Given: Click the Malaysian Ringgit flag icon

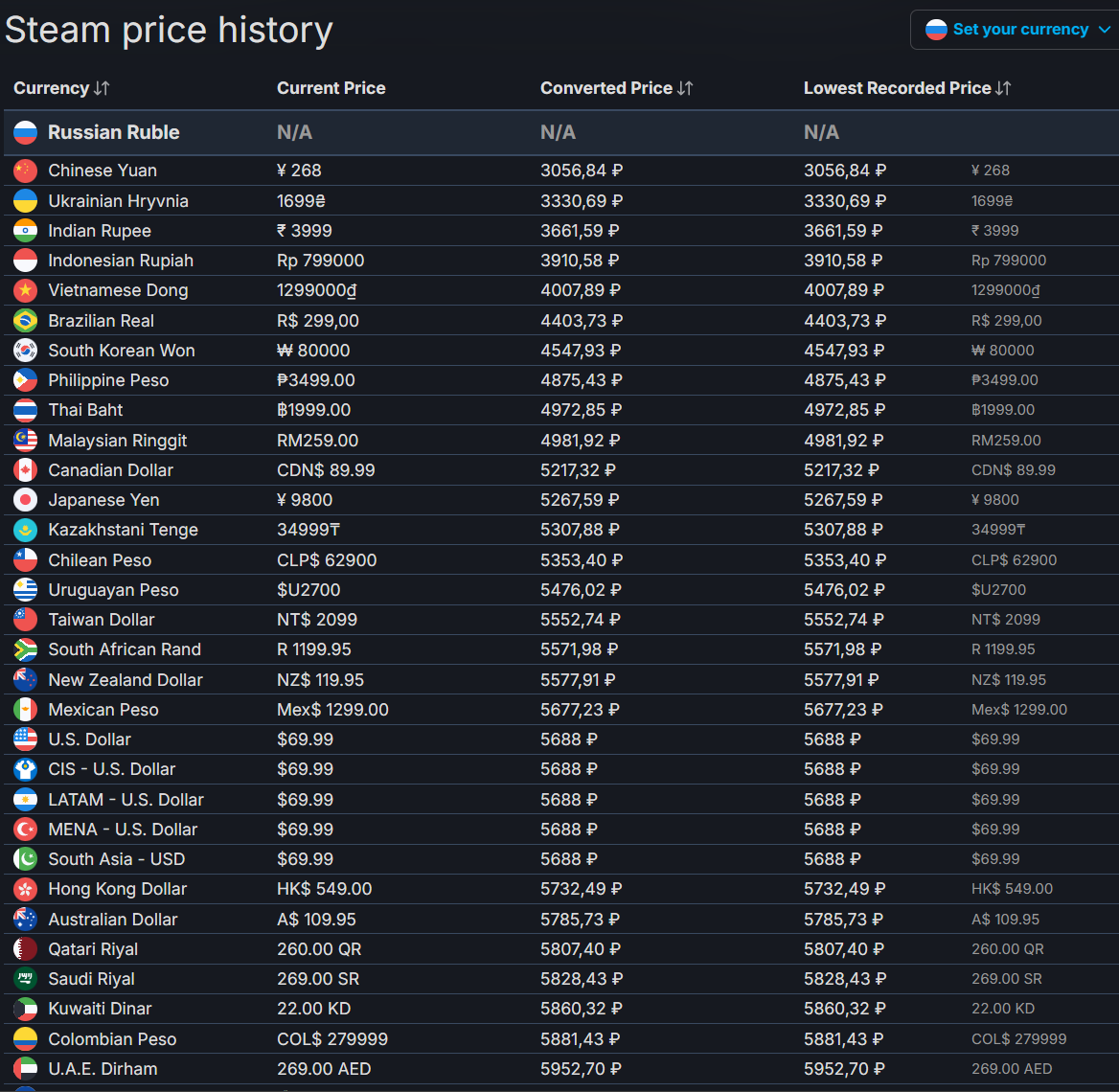Looking at the screenshot, I should (26, 441).
